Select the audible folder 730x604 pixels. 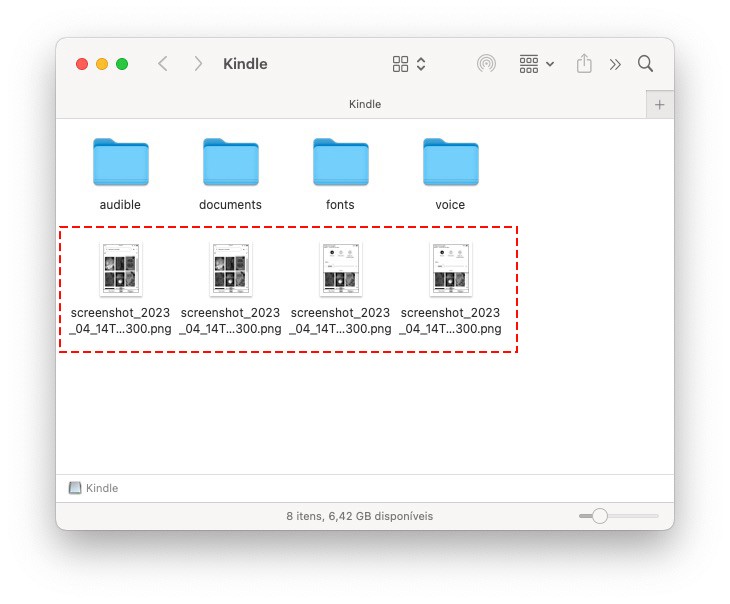121,162
